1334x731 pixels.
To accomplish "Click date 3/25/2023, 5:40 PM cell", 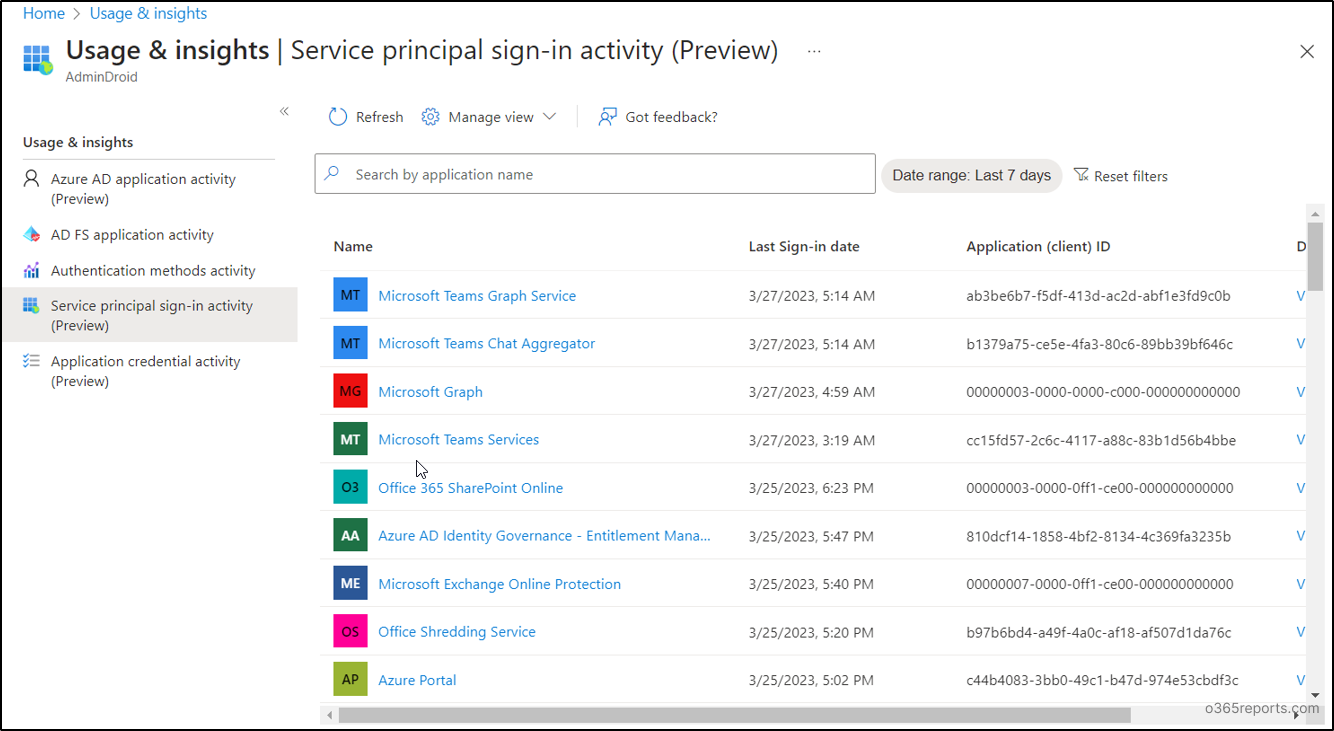I will click(x=811, y=584).
